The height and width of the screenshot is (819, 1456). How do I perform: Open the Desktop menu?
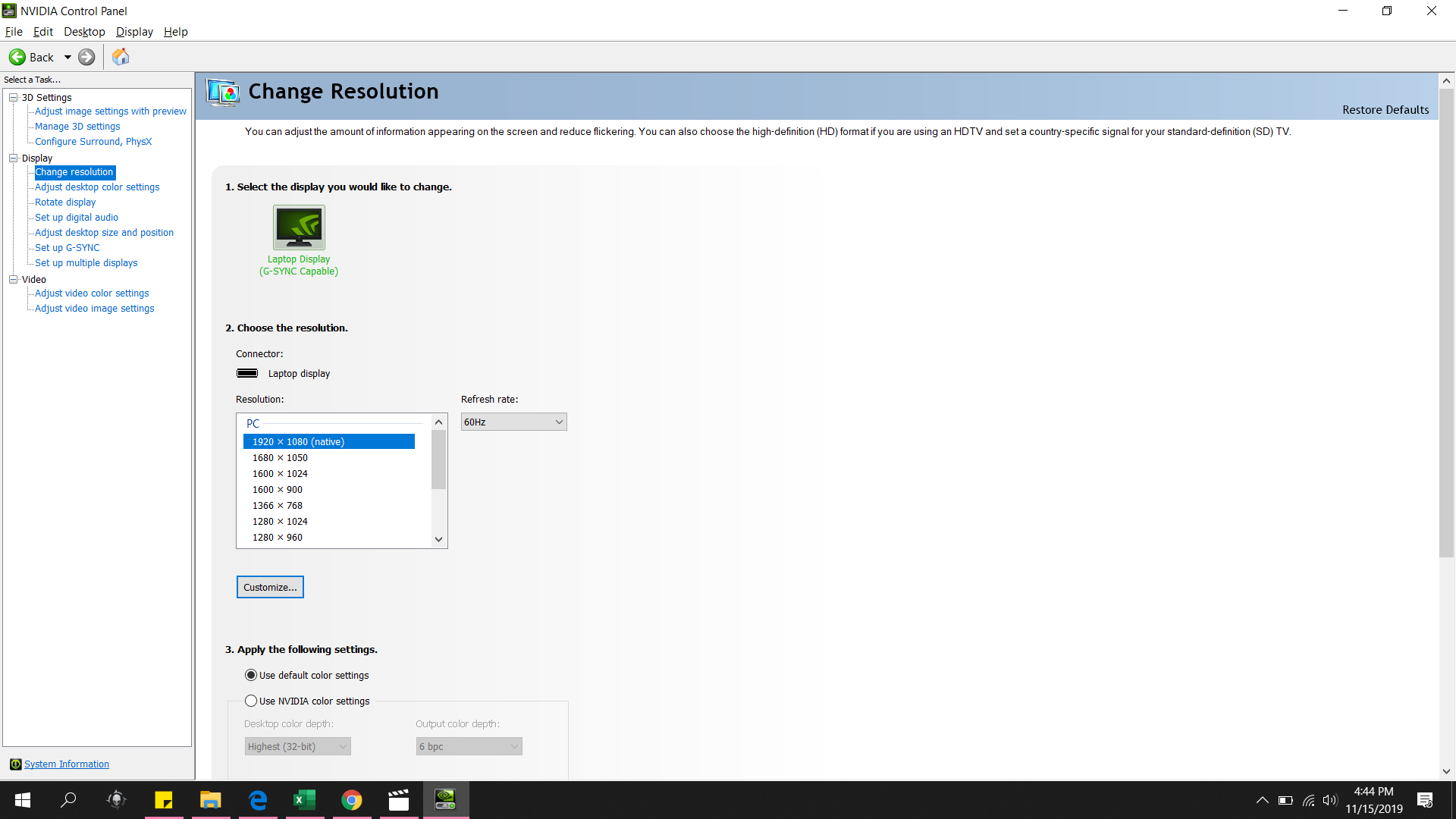(84, 31)
